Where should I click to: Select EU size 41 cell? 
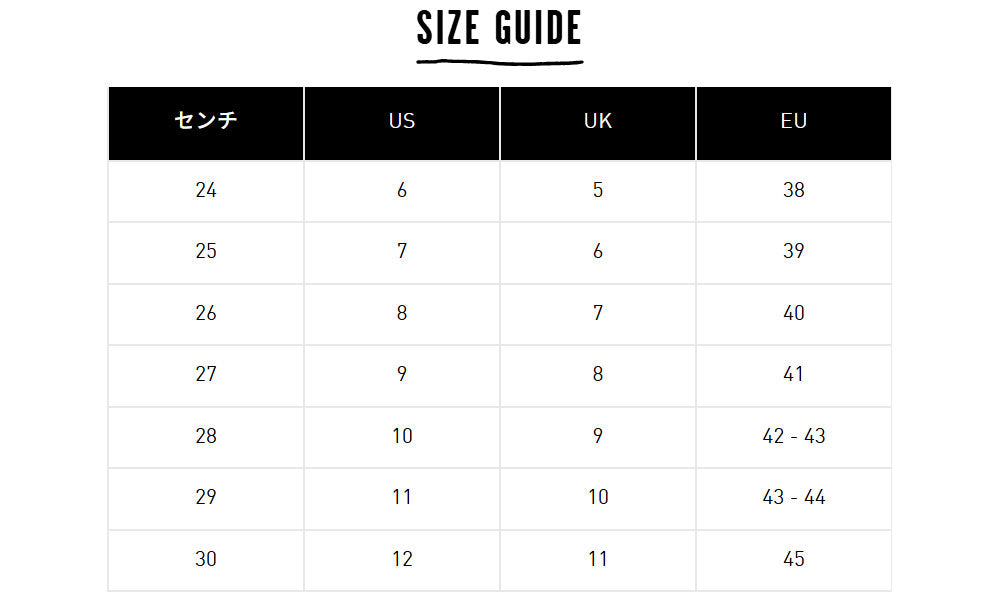coord(794,375)
